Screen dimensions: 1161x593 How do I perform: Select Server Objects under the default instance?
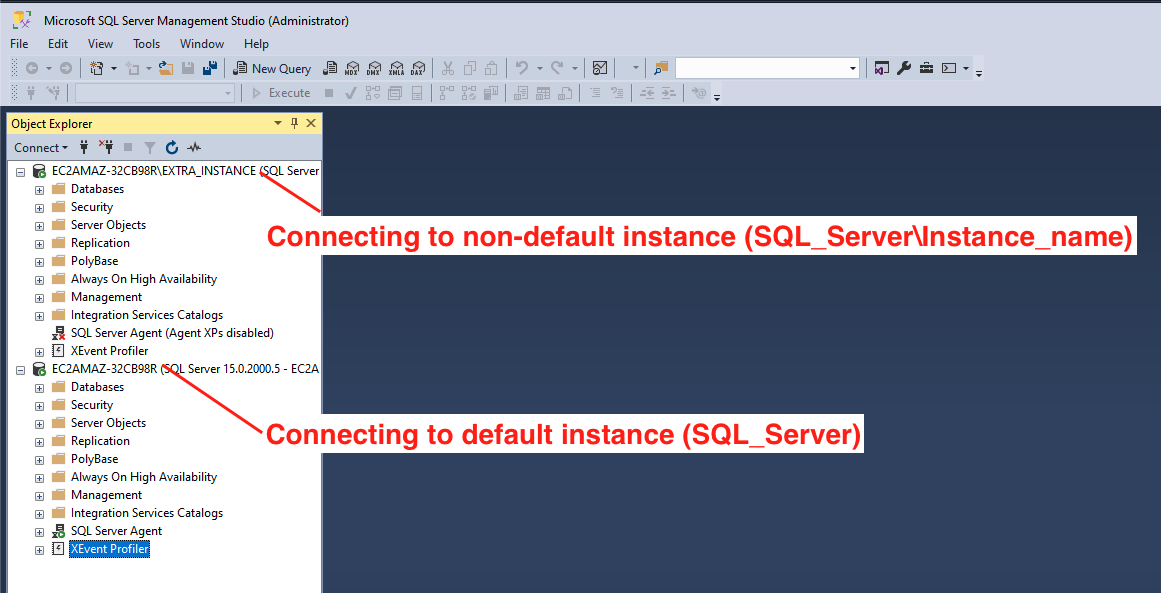pyautogui.click(x=108, y=423)
